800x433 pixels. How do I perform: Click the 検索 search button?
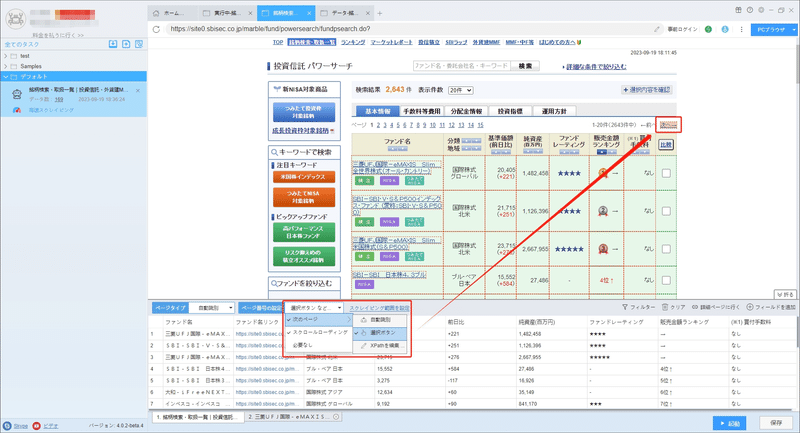tap(525, 66)
